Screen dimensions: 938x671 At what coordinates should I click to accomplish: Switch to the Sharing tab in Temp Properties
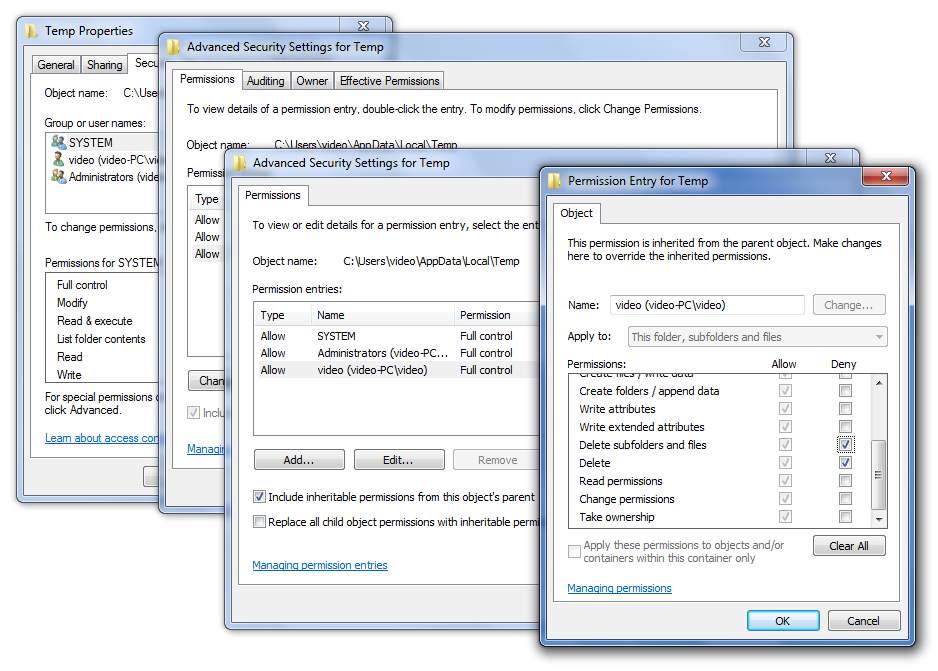click(105, 65)
